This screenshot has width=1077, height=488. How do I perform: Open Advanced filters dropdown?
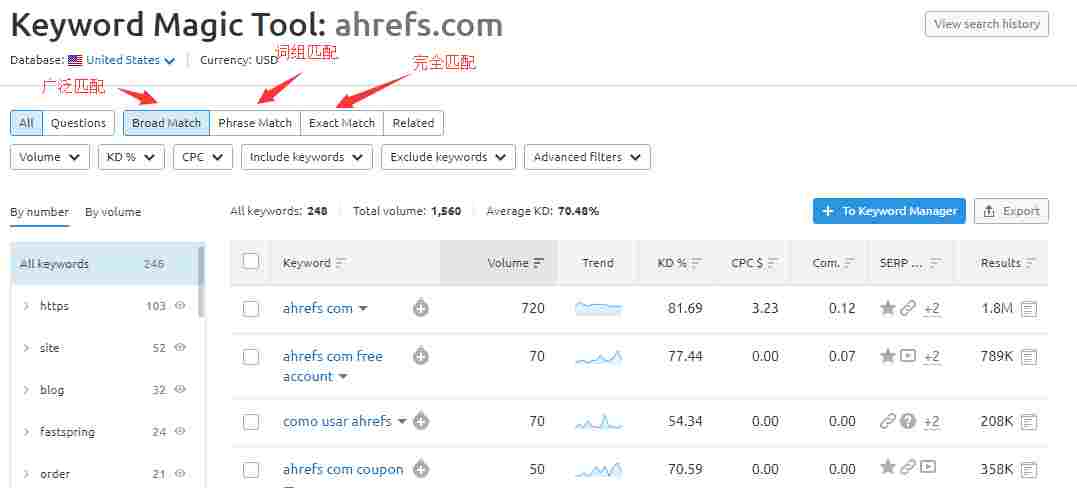tap(591, 157)
